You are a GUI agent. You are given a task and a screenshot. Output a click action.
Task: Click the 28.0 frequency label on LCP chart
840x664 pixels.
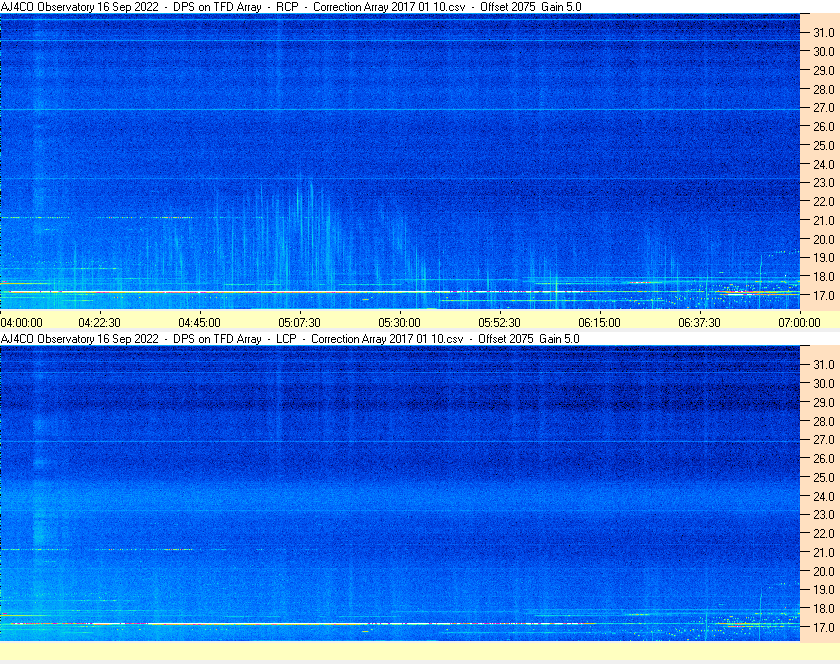[x=824, y=421]
